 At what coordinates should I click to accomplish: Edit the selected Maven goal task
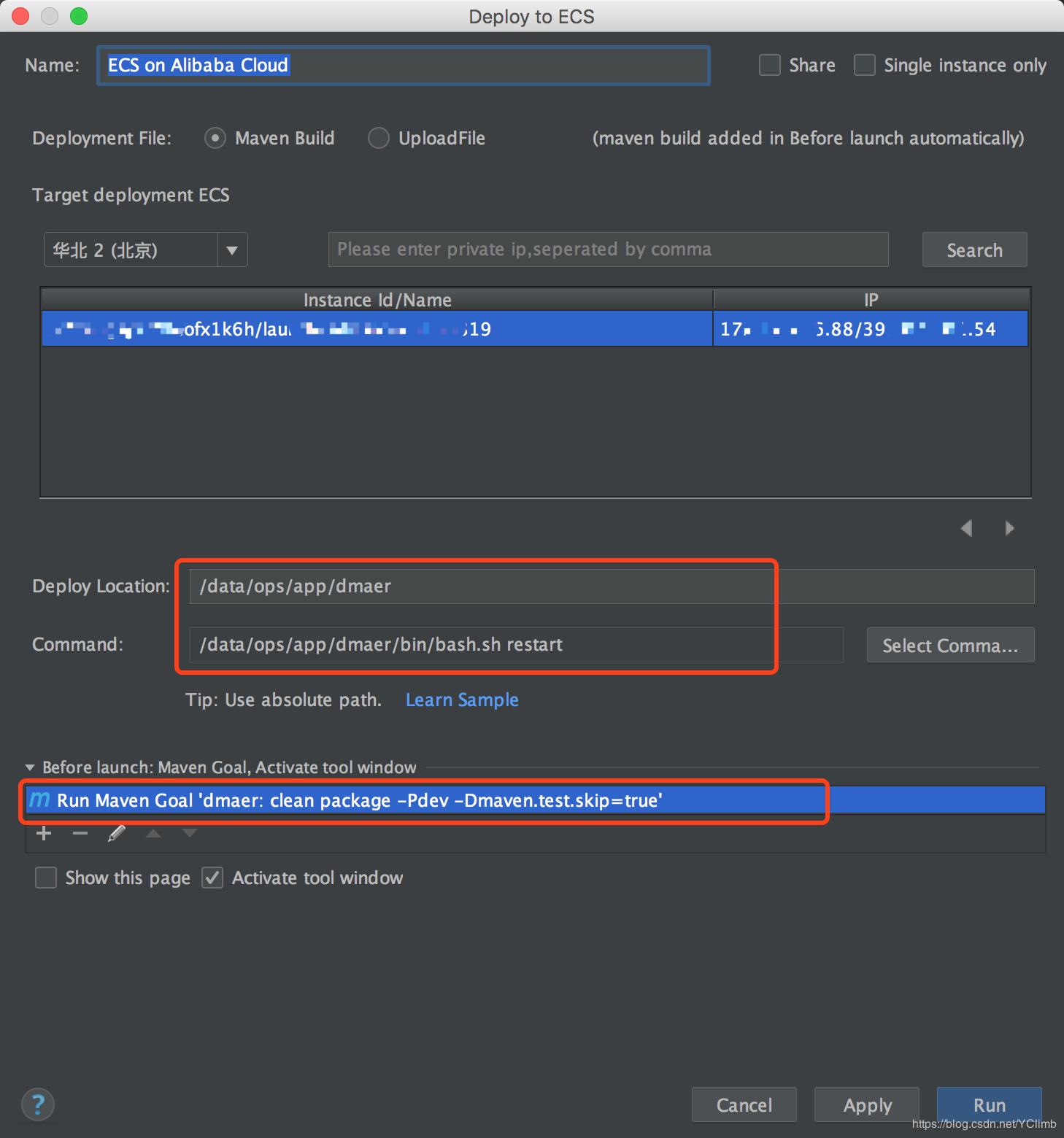(x=117, y=833)
